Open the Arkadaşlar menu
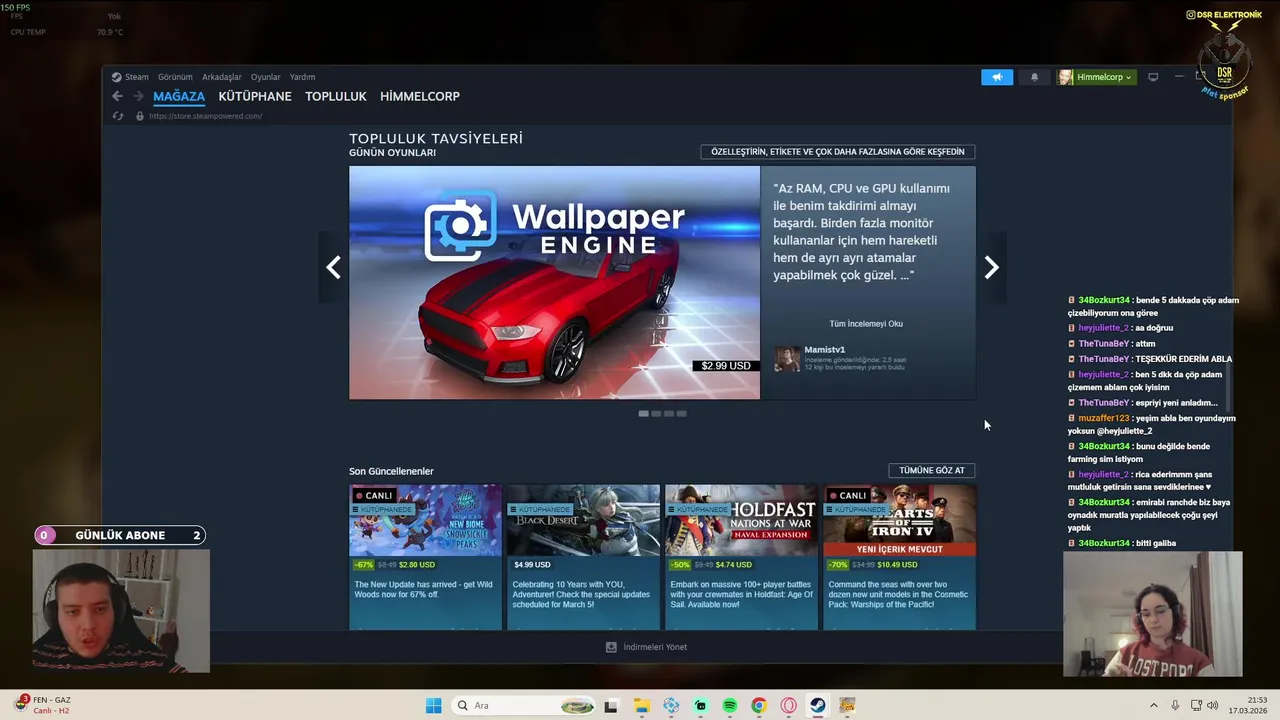This screenshot has width=1280, height=720. pyautogui.click(x=222, y=77)
